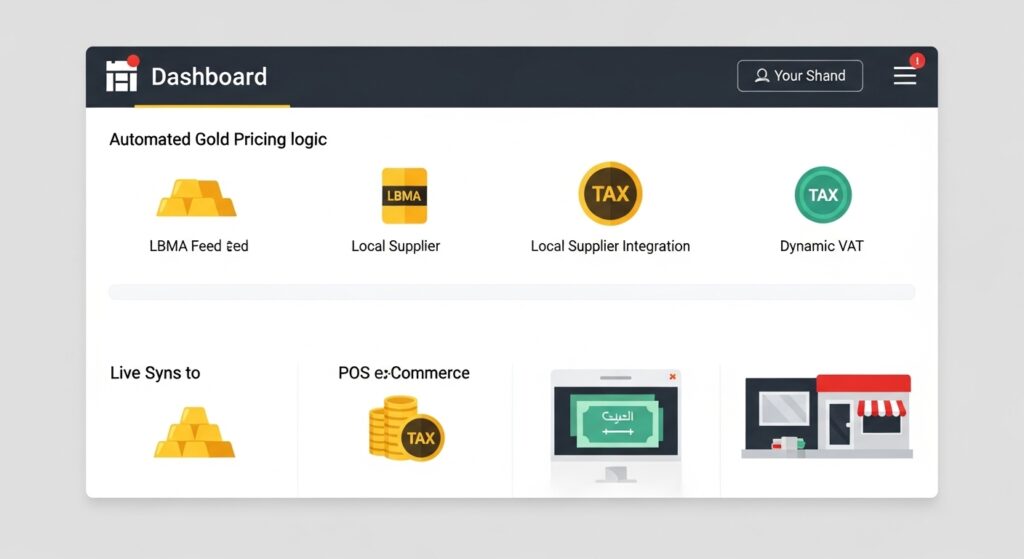The width and height of the screenshot is (1024, 559).
Task: Open the computer monitor with banknote image
Action: (615, 425)
